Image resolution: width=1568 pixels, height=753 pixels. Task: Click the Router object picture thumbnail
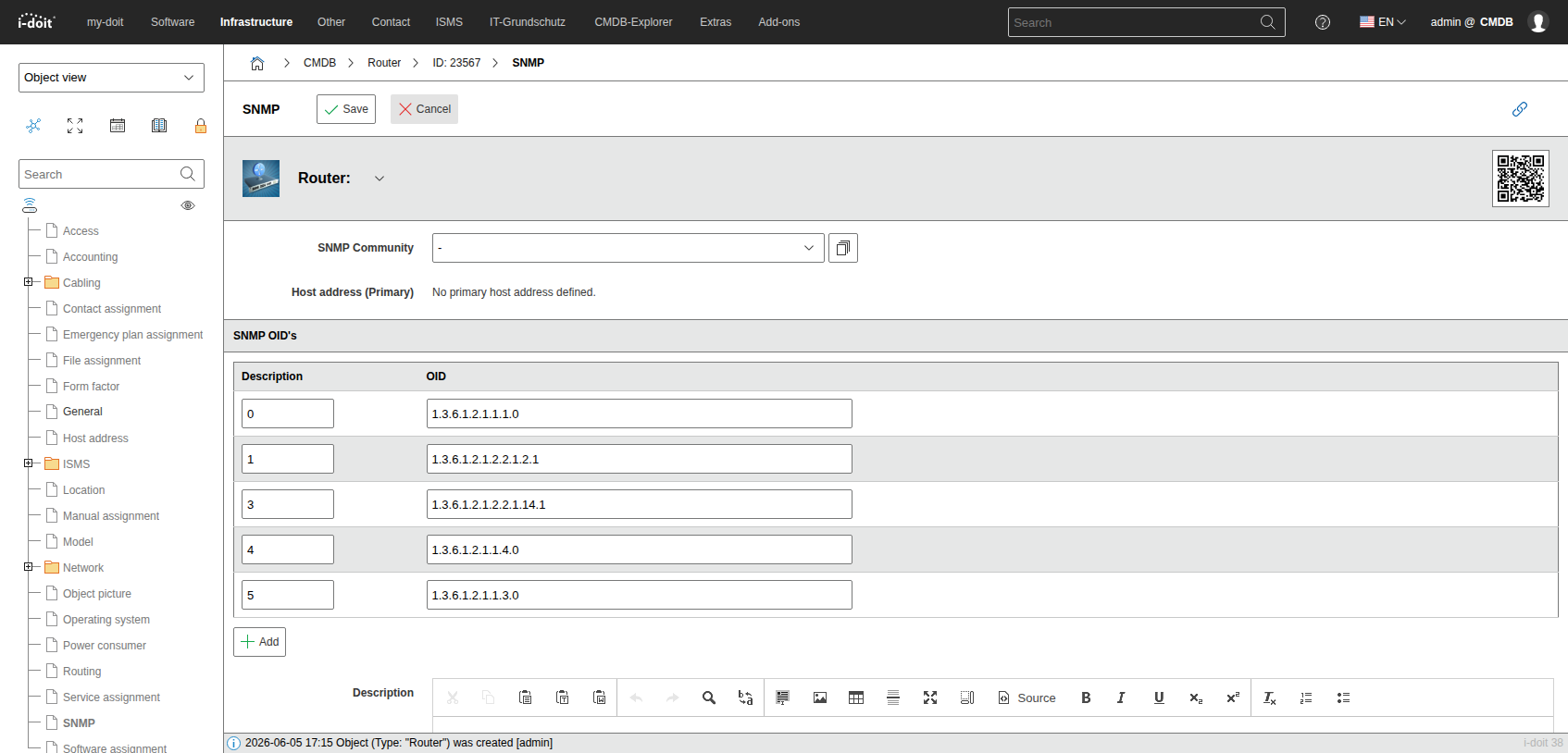(x=261, y=179)
